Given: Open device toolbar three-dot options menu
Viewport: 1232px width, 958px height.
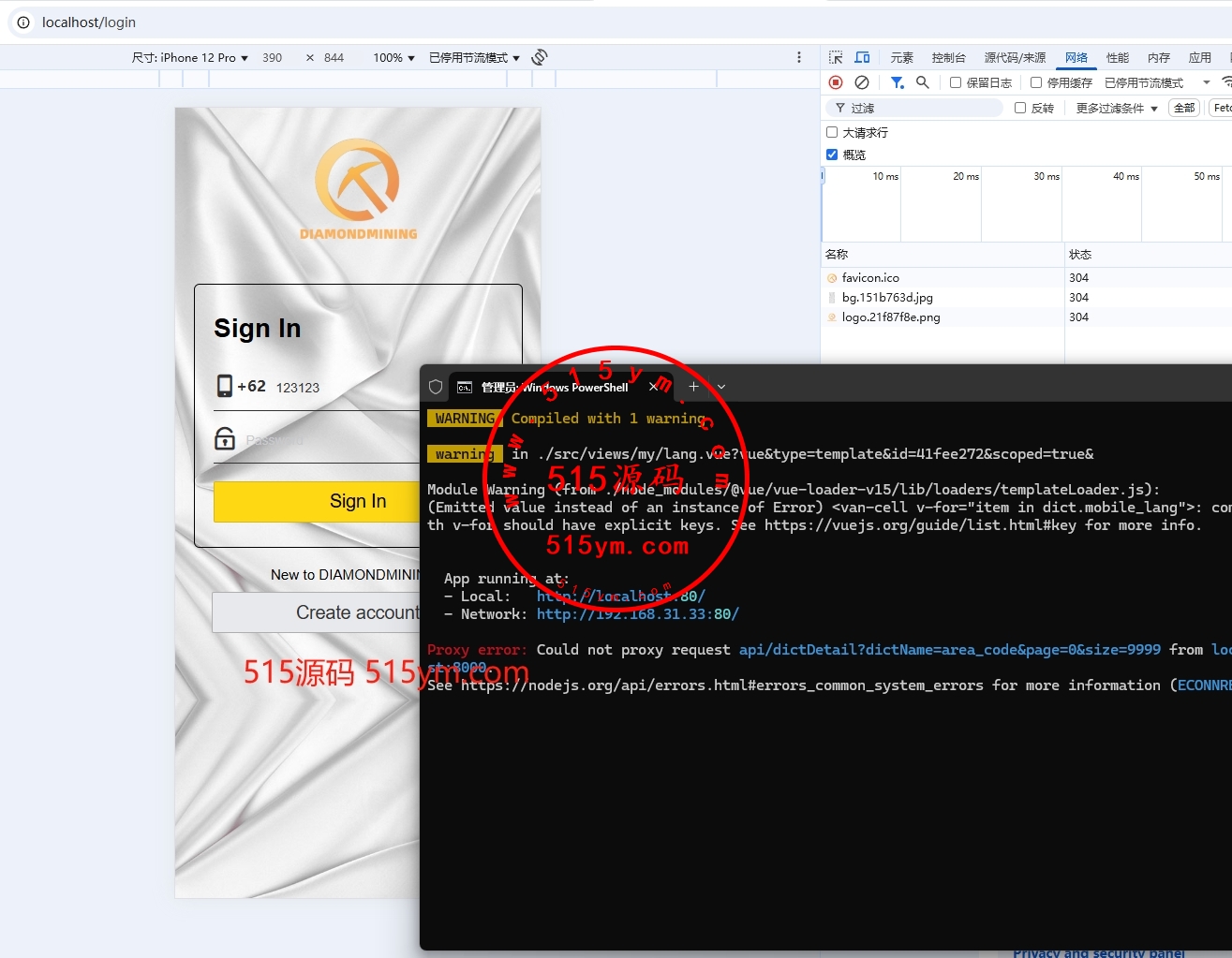Looking at the screenshot, I should (x=798, y=57).
